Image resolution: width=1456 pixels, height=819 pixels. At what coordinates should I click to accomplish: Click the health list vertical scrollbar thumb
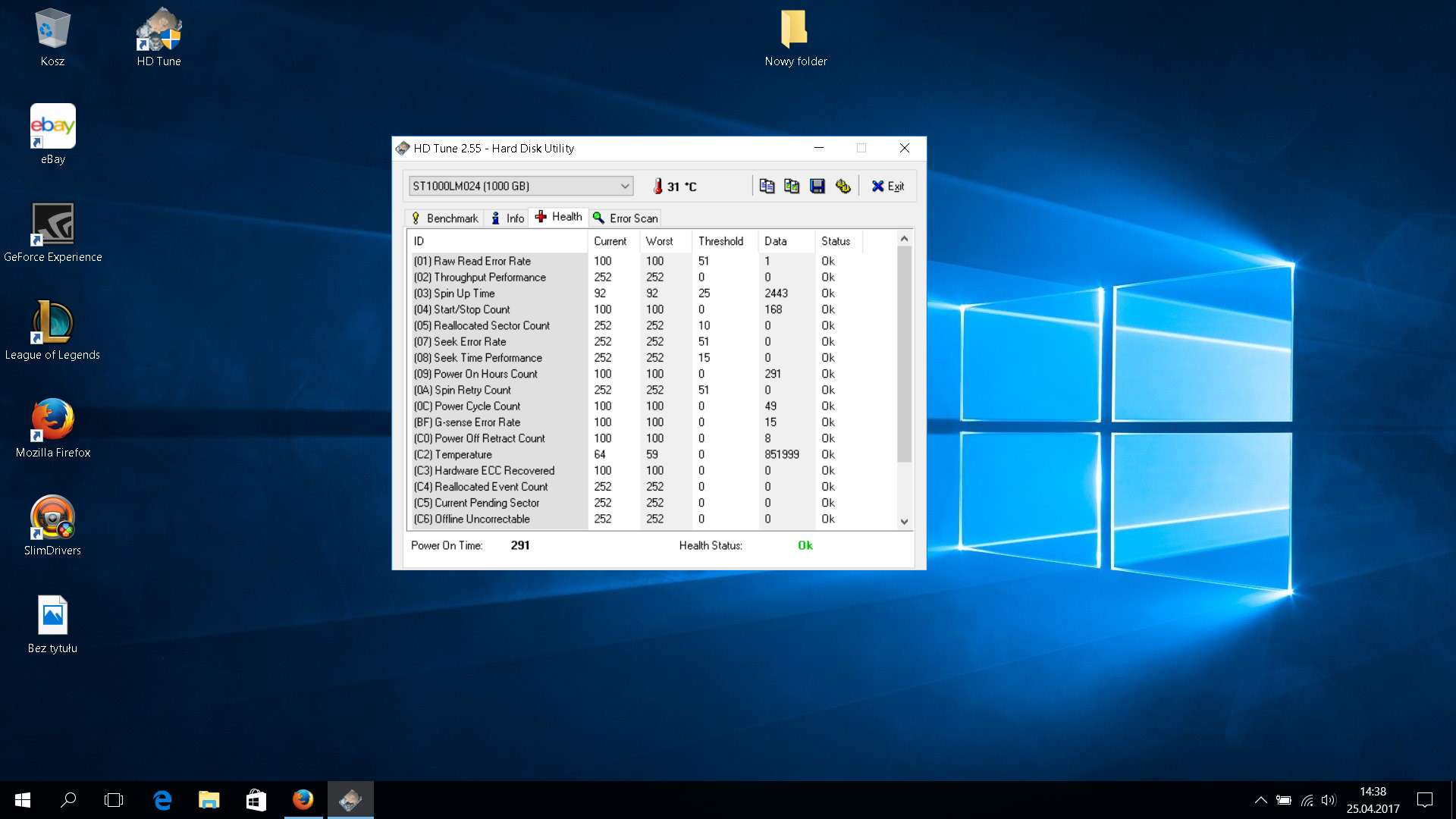pos(904,354)
